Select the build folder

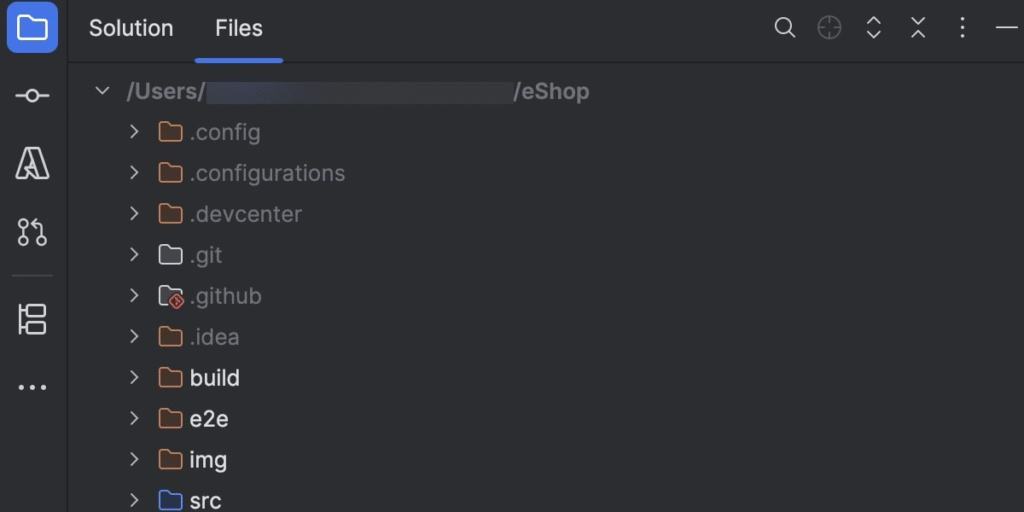coord(214,378)
